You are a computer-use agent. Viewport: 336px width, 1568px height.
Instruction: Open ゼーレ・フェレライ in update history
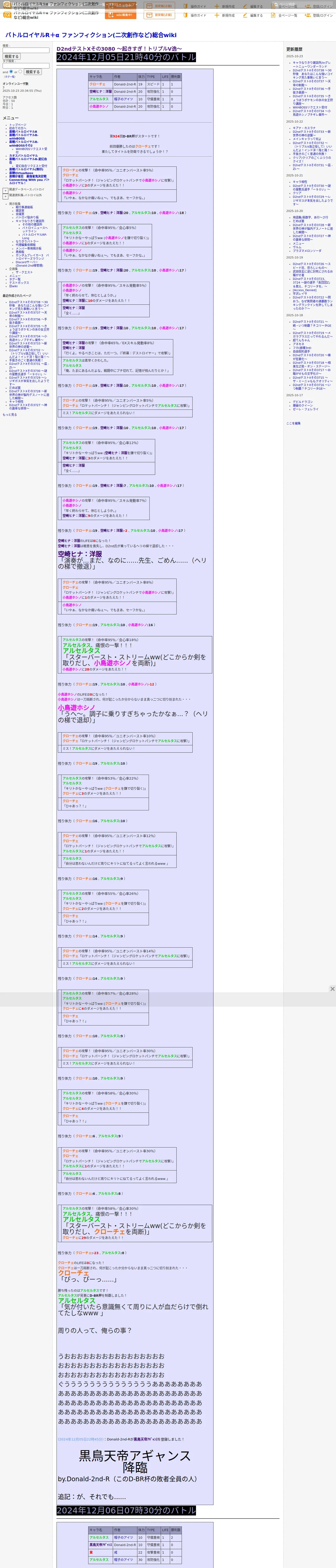click(305, 409)
